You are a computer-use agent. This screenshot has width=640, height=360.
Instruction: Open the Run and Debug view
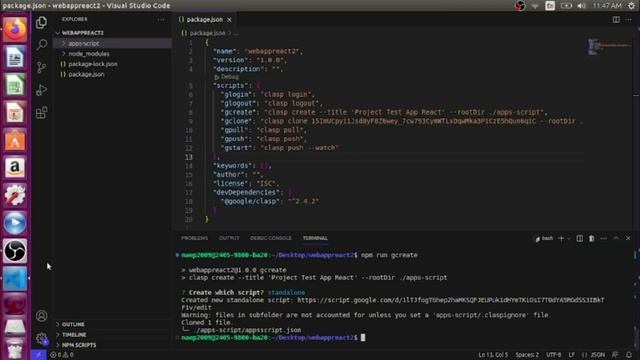pos(41,90)
